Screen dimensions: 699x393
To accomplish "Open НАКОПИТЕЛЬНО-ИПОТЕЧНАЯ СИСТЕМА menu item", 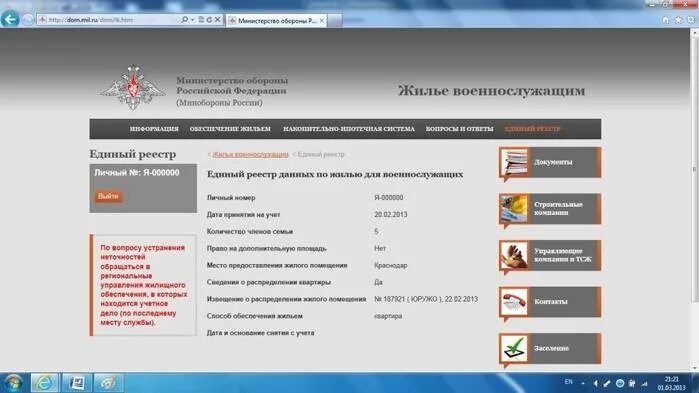I will [349, 129].
